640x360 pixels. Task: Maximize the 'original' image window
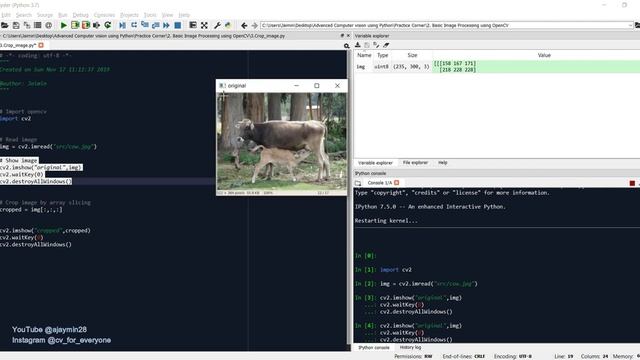(x=317, y=86)
